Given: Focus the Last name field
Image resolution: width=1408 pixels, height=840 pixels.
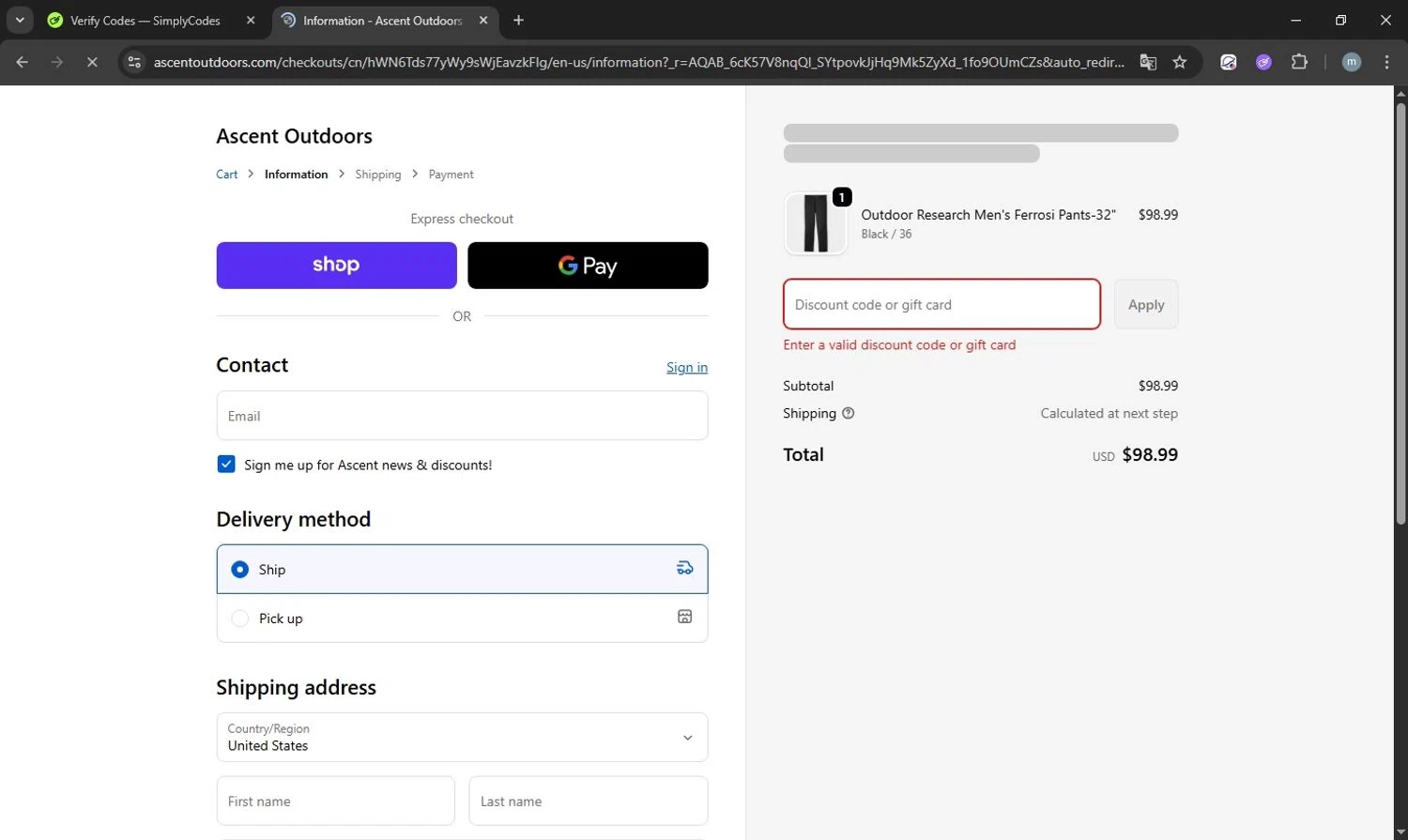Looking at the screenshot, I should [589, 802].
